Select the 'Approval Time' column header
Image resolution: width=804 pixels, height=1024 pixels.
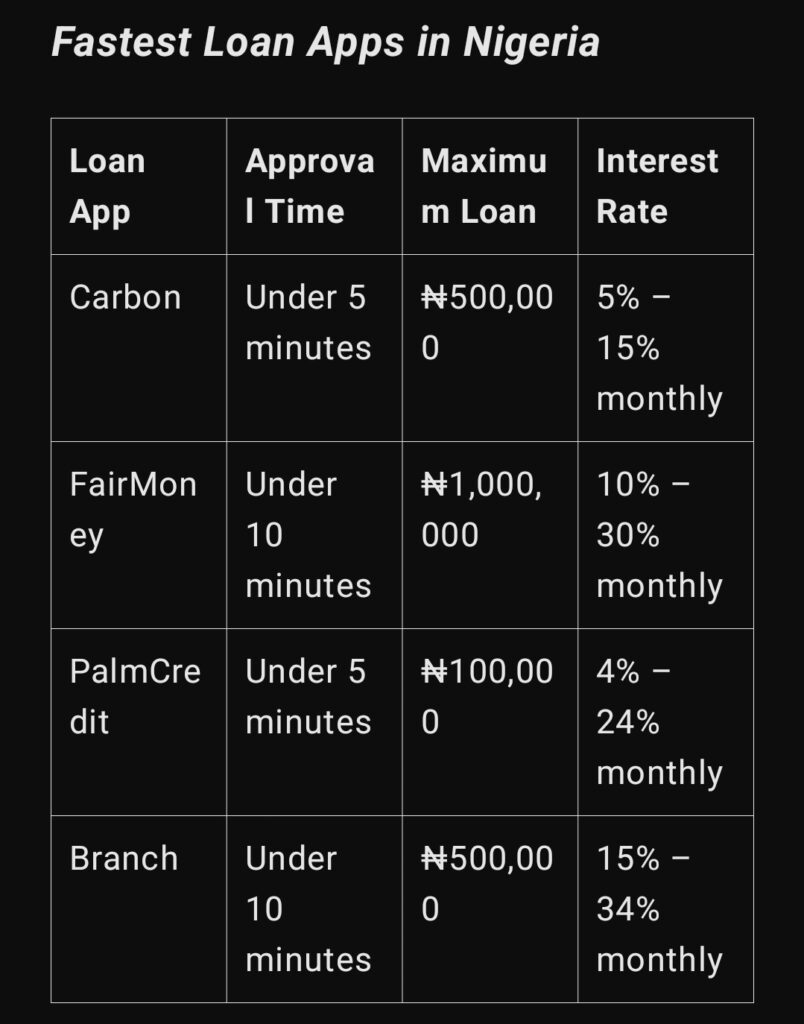coord(314,186)
